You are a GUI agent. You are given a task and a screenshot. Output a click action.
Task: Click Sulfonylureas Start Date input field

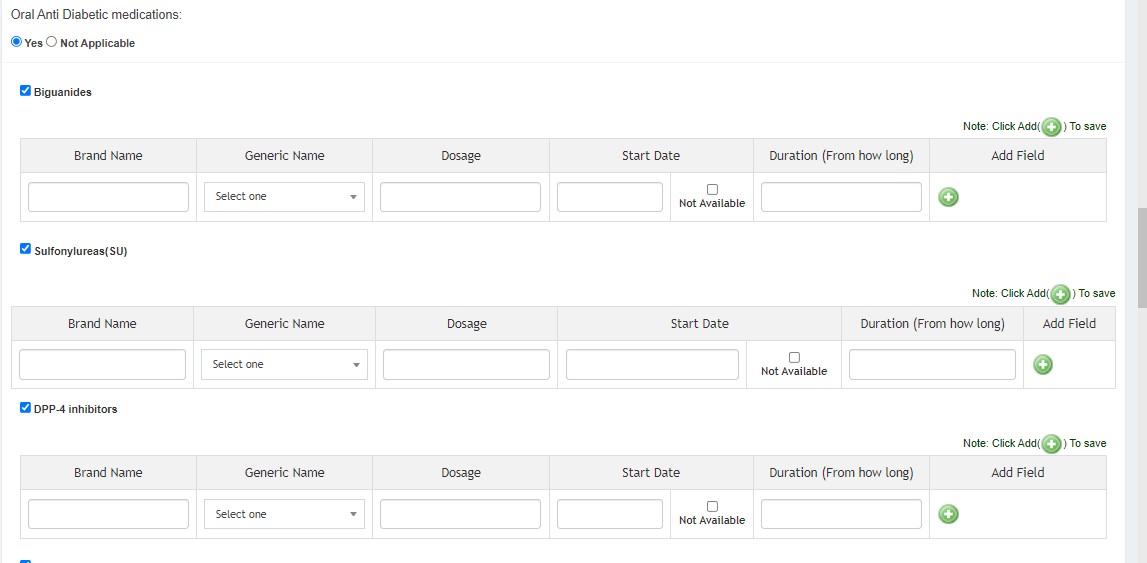pos(652,365)
